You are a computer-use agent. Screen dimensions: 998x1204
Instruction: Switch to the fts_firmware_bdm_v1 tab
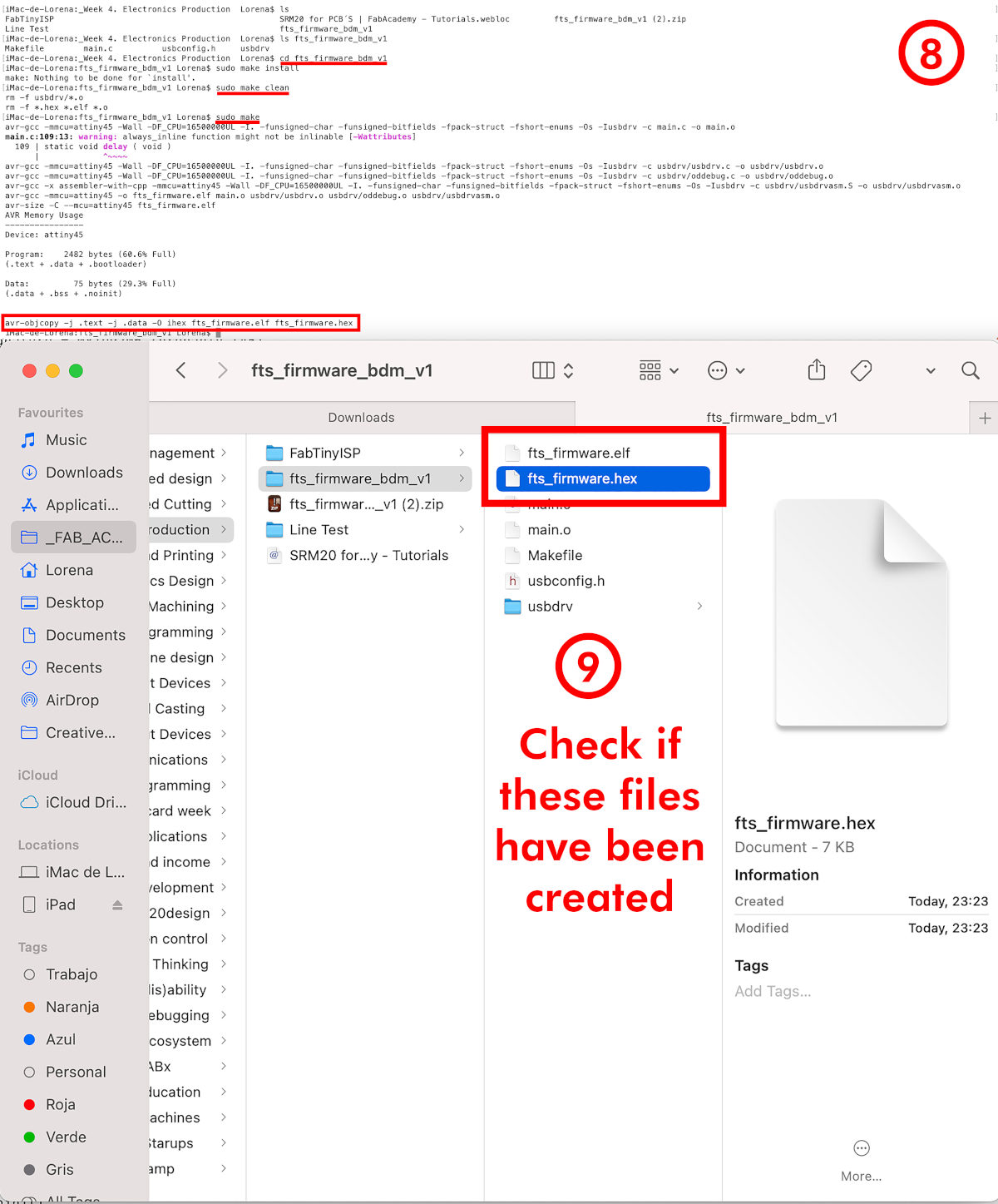(772, 418)
